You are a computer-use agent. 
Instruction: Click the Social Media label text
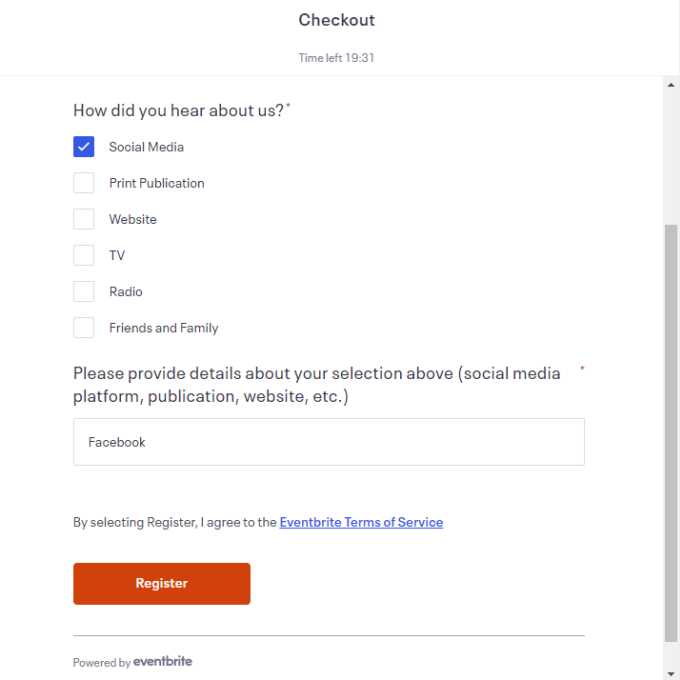tap(146, 147)
